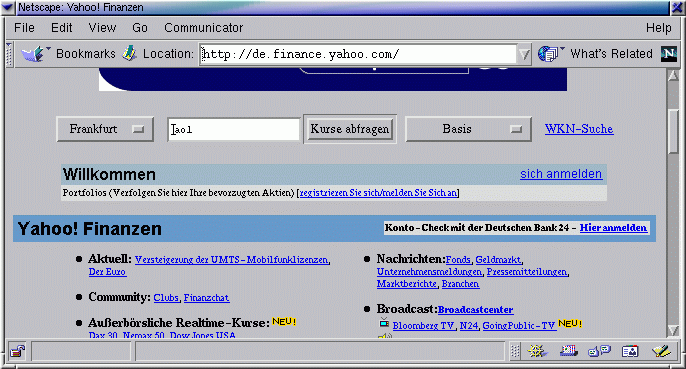Click the Yahoo! Finanzen heading text
This screenshot has width=686, height=369.
90,229
